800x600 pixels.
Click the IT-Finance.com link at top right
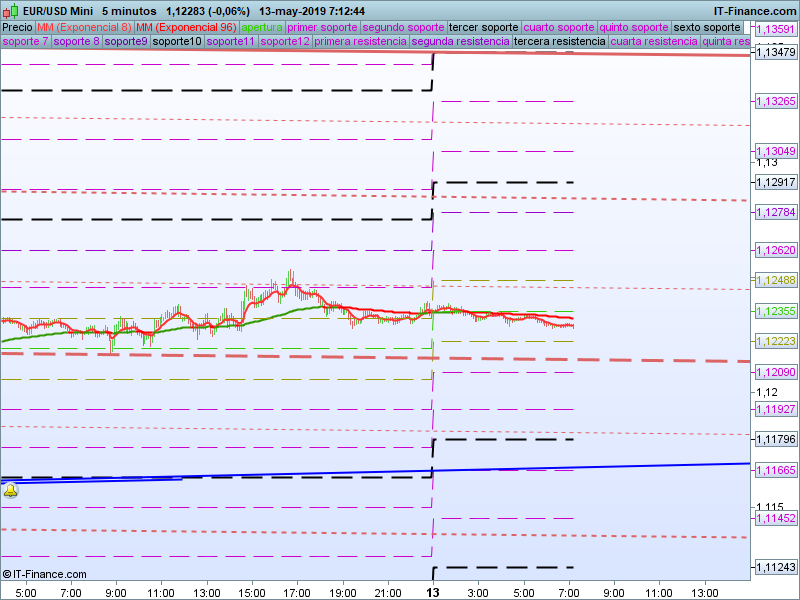(x=756, y=10)
